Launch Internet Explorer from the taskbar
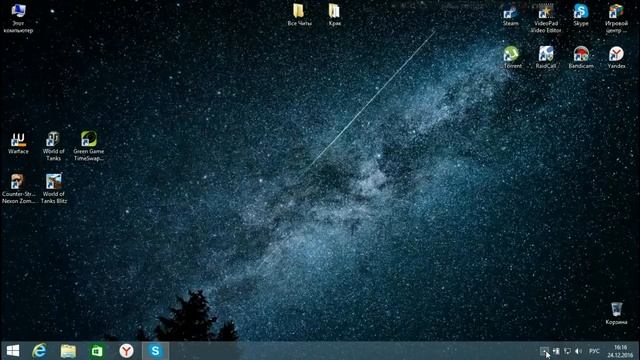This screenshot has width=640, height=360. [x=39, y=351]
